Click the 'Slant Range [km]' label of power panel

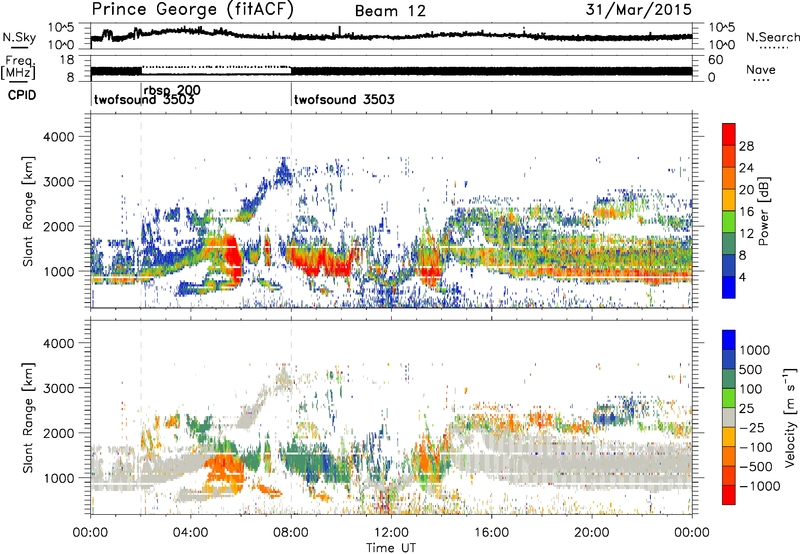tap(28, 211)
